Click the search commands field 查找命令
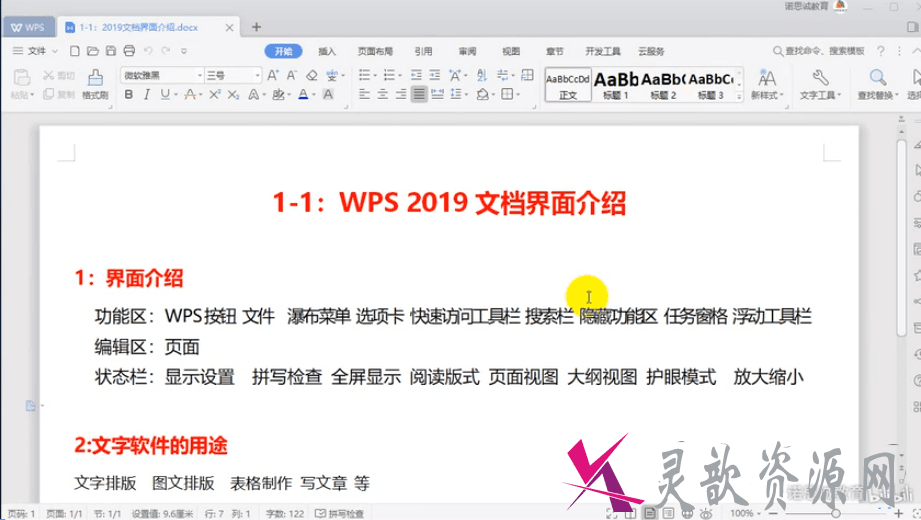 pyautogui.click(x=819, y=51)
